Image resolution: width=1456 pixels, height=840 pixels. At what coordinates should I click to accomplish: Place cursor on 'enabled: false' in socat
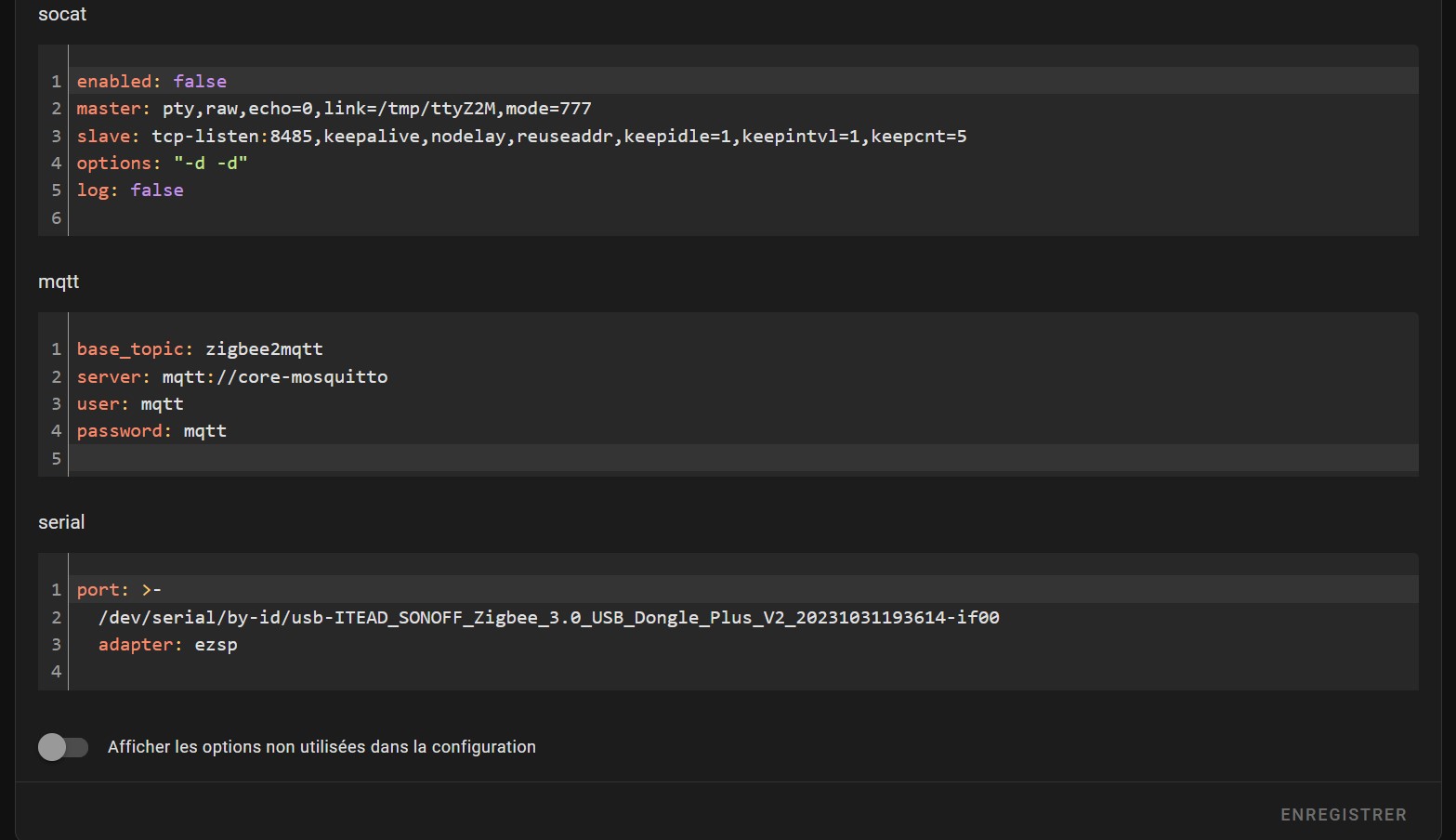coord(151,82)
